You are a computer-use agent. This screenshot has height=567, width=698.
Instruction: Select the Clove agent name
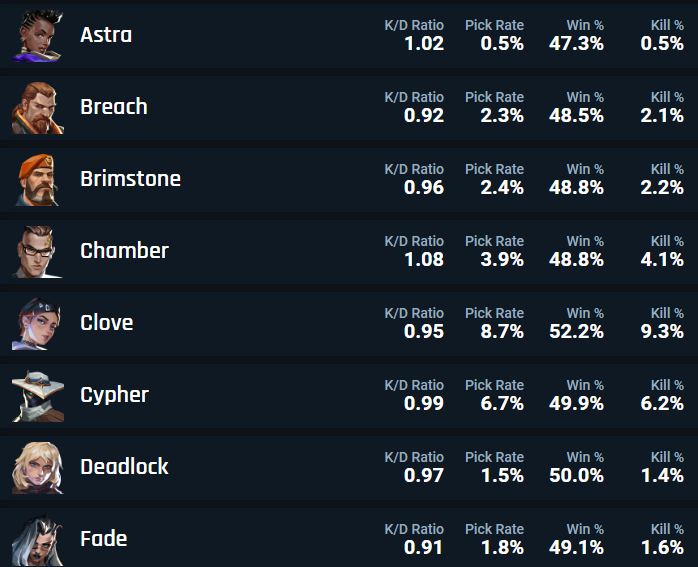point(106,323)
